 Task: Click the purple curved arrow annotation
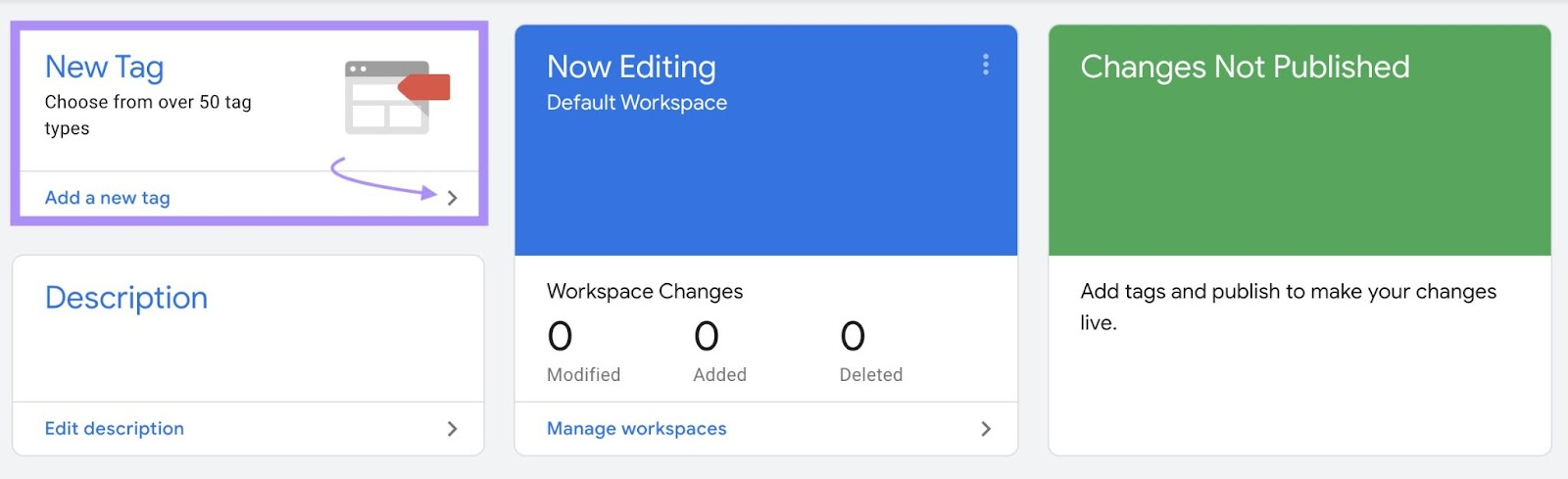pyautogui.click(x=382, y=180)
